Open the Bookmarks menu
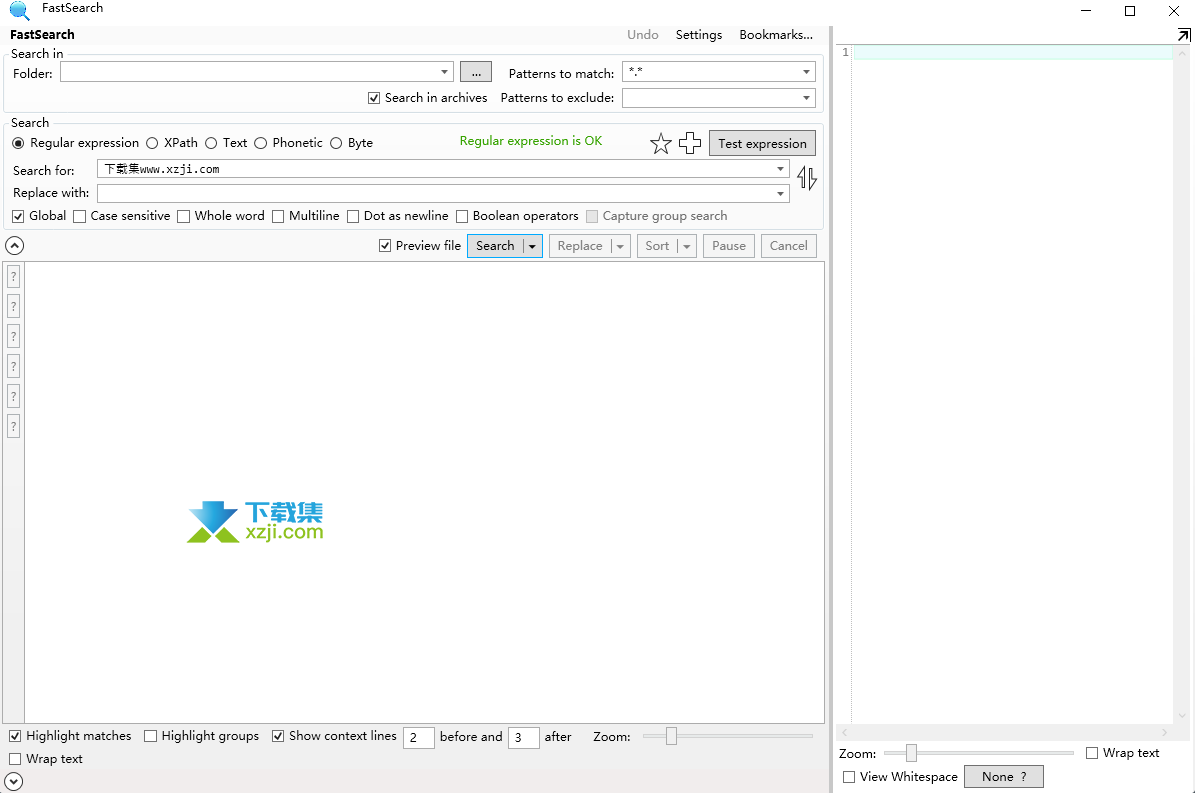The height and width of the screenshot is (793, 1195). (x=776, y=34)
